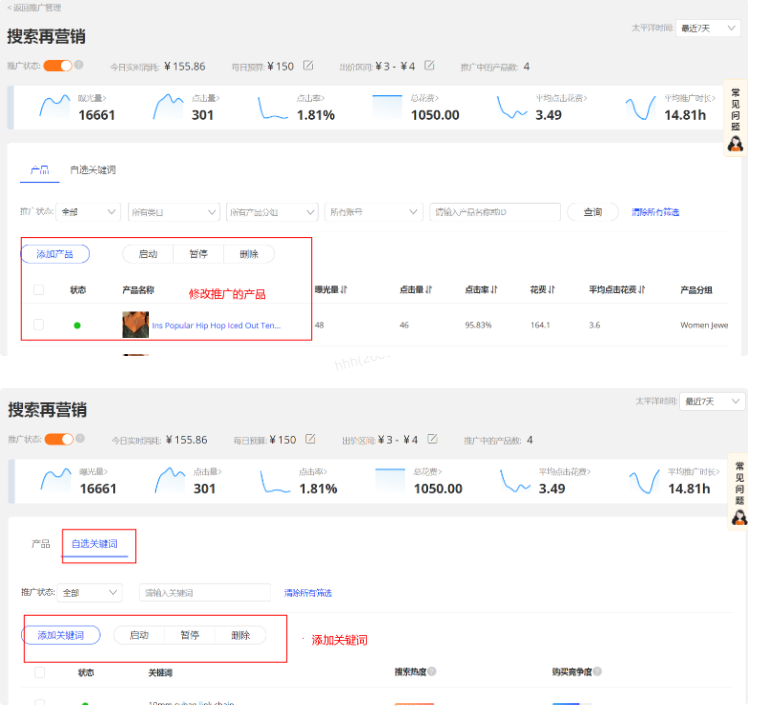The image size is (758, 706).
Task: Focus the 请输入关键词 keyword input field
Action: click(x=204, y=593)
